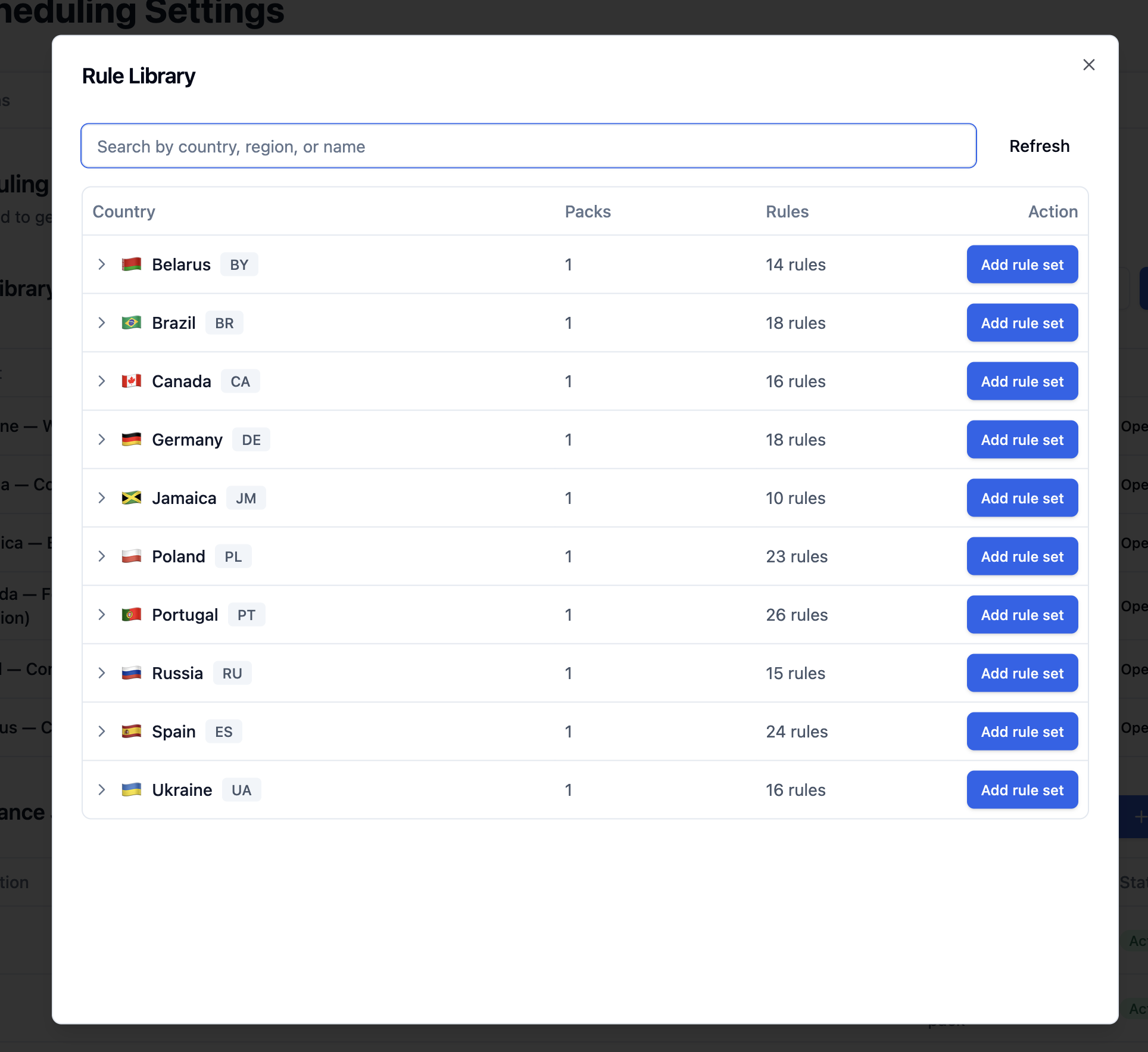Focus the country search field
The width and height of the screenshot is (1148, 1052).
point(528,146)
